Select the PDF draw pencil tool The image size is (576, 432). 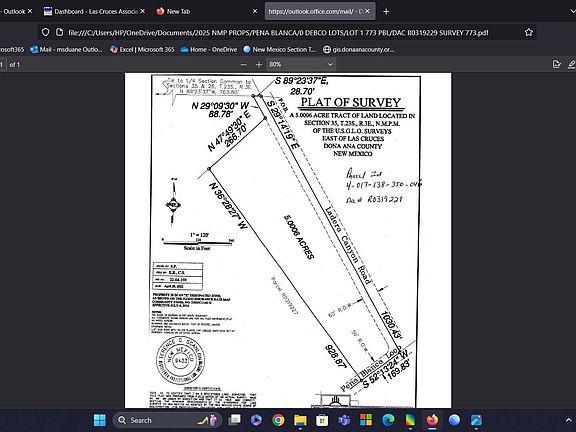coord(572,64)
